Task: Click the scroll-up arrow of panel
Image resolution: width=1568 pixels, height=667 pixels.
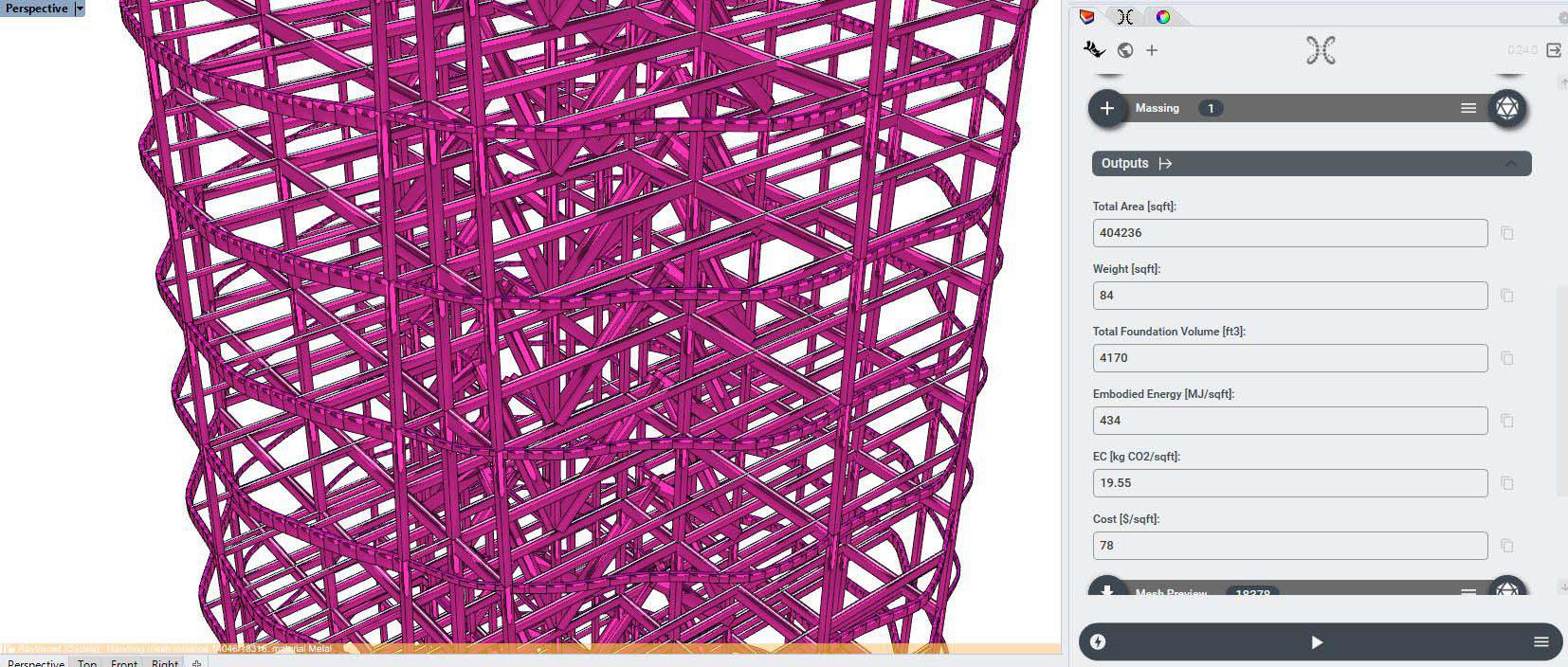Action: pos(1562,83)
